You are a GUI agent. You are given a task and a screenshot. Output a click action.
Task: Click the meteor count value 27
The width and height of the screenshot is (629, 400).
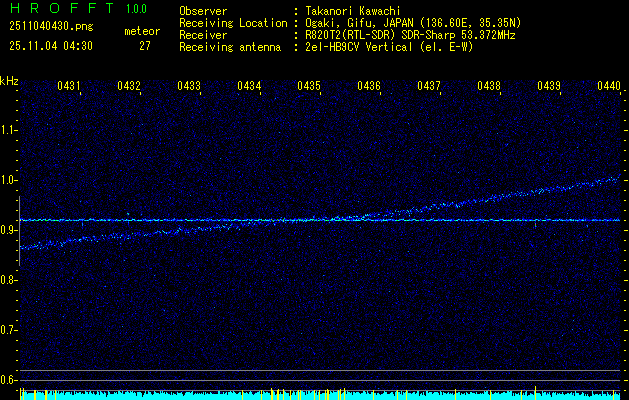click(145, 46)
